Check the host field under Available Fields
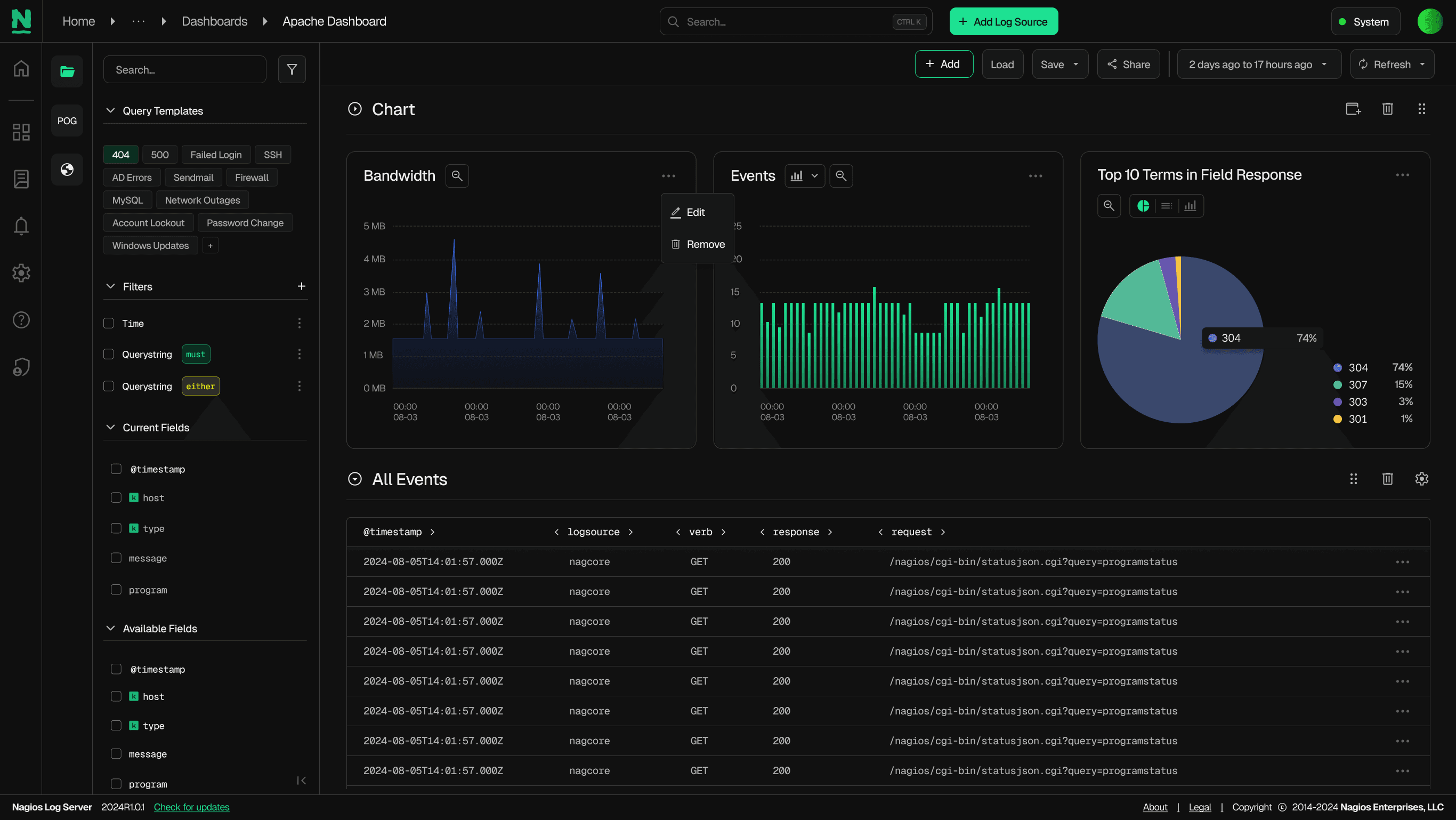This screenshot has width=1456, height=820. [116, 696]
